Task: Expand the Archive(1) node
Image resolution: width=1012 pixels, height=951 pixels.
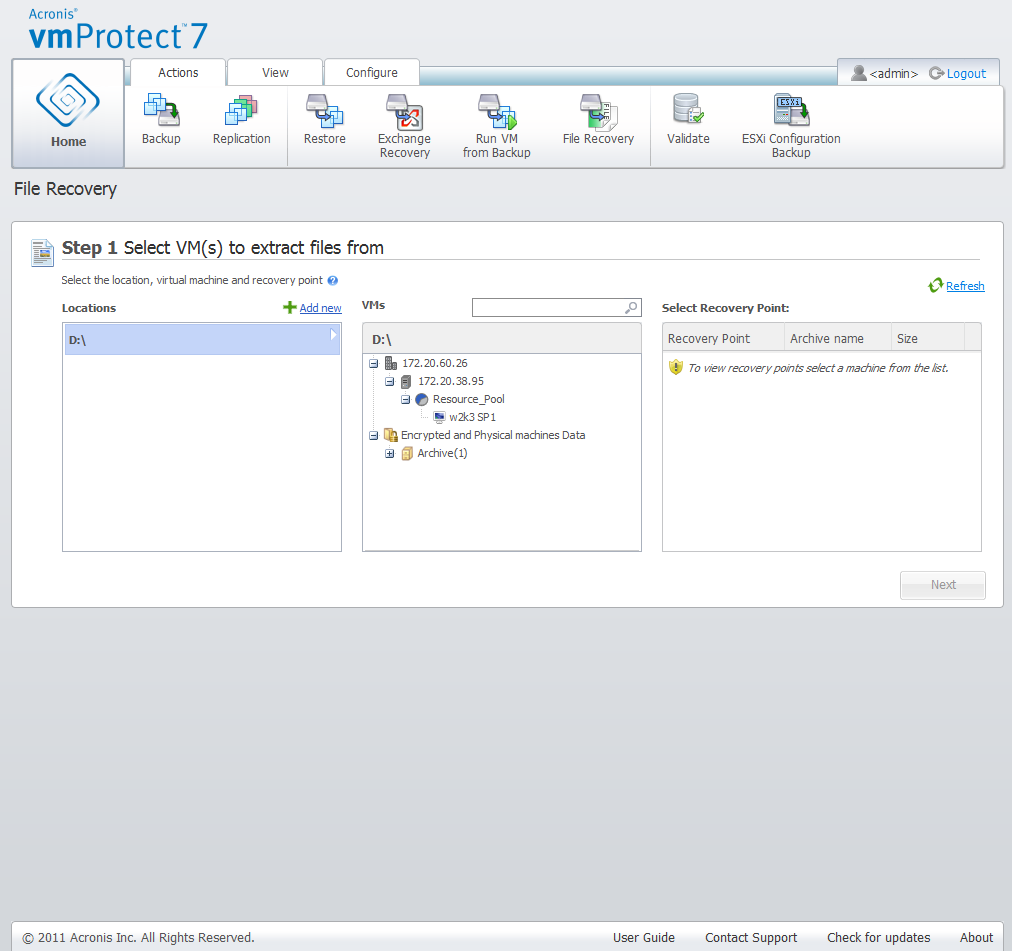Action: tap(389, 454)
